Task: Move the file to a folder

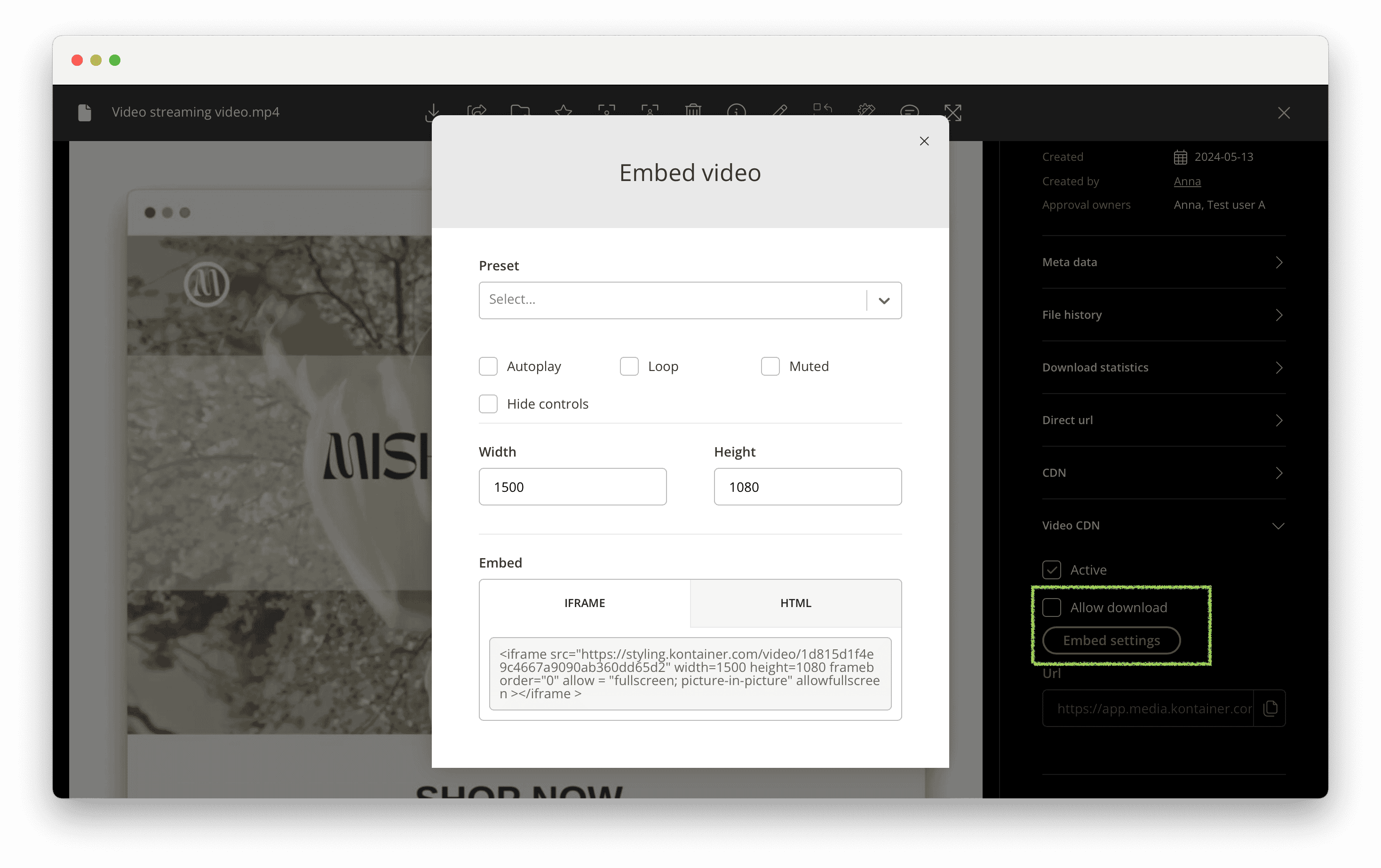Action: click(521, 112)
